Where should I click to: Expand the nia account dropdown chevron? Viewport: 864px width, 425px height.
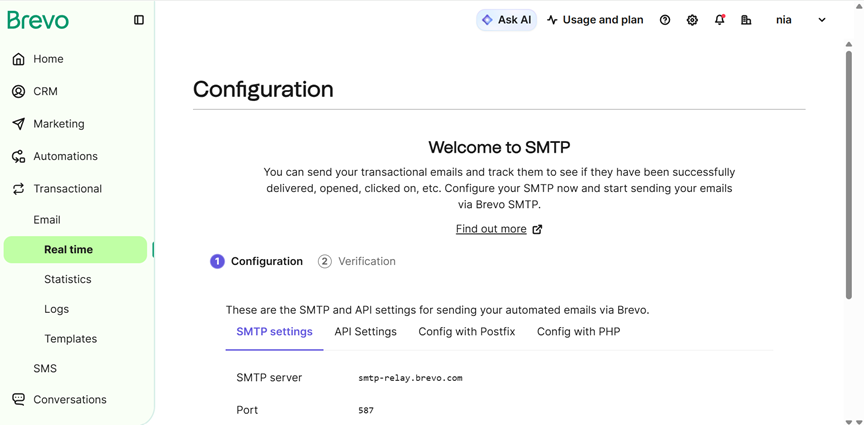pos(822,20)
